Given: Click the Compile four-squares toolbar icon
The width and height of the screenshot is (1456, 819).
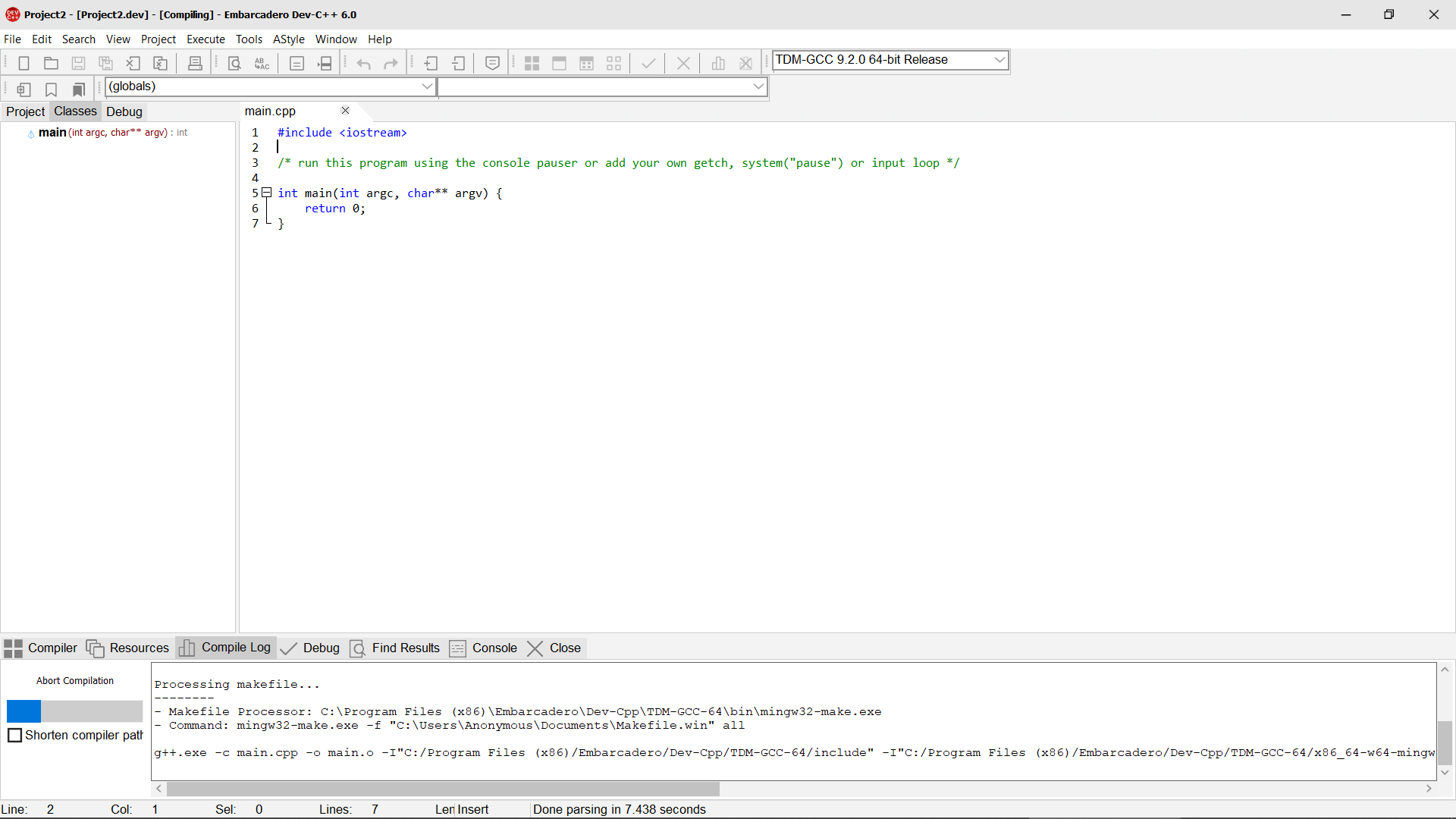Looking at the screenshot, I should [532, 64].
